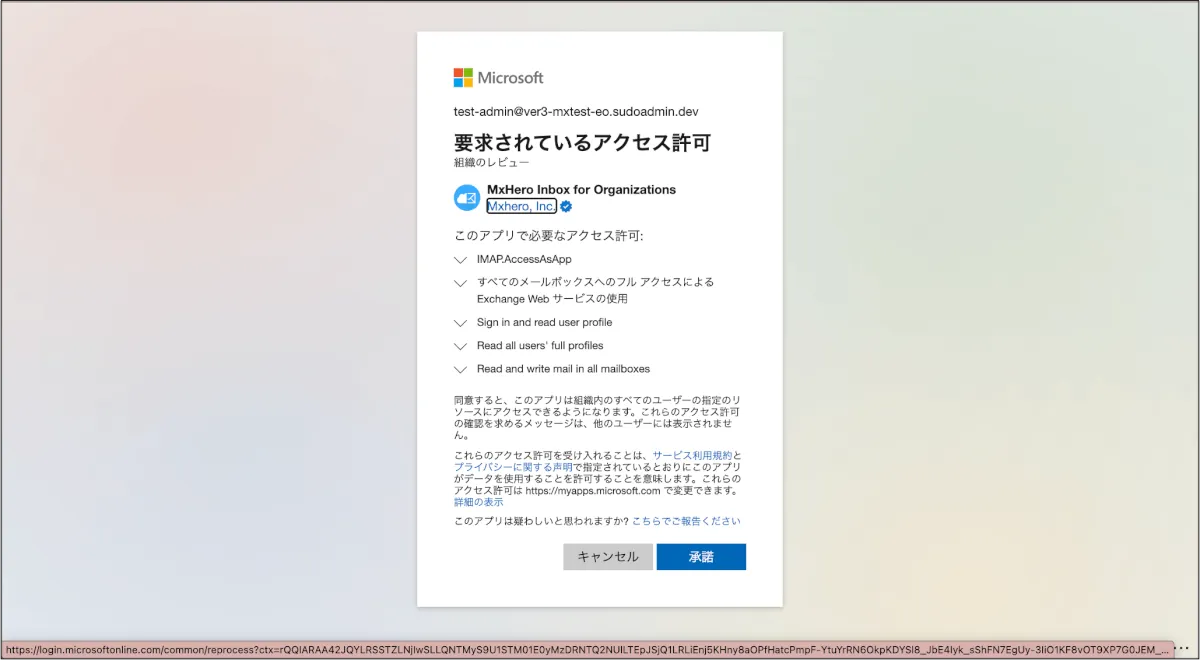Expand the IMAP.AccessAsApp permission
This screenshot has width=1200, height=660.
click(x=460, y=260)
